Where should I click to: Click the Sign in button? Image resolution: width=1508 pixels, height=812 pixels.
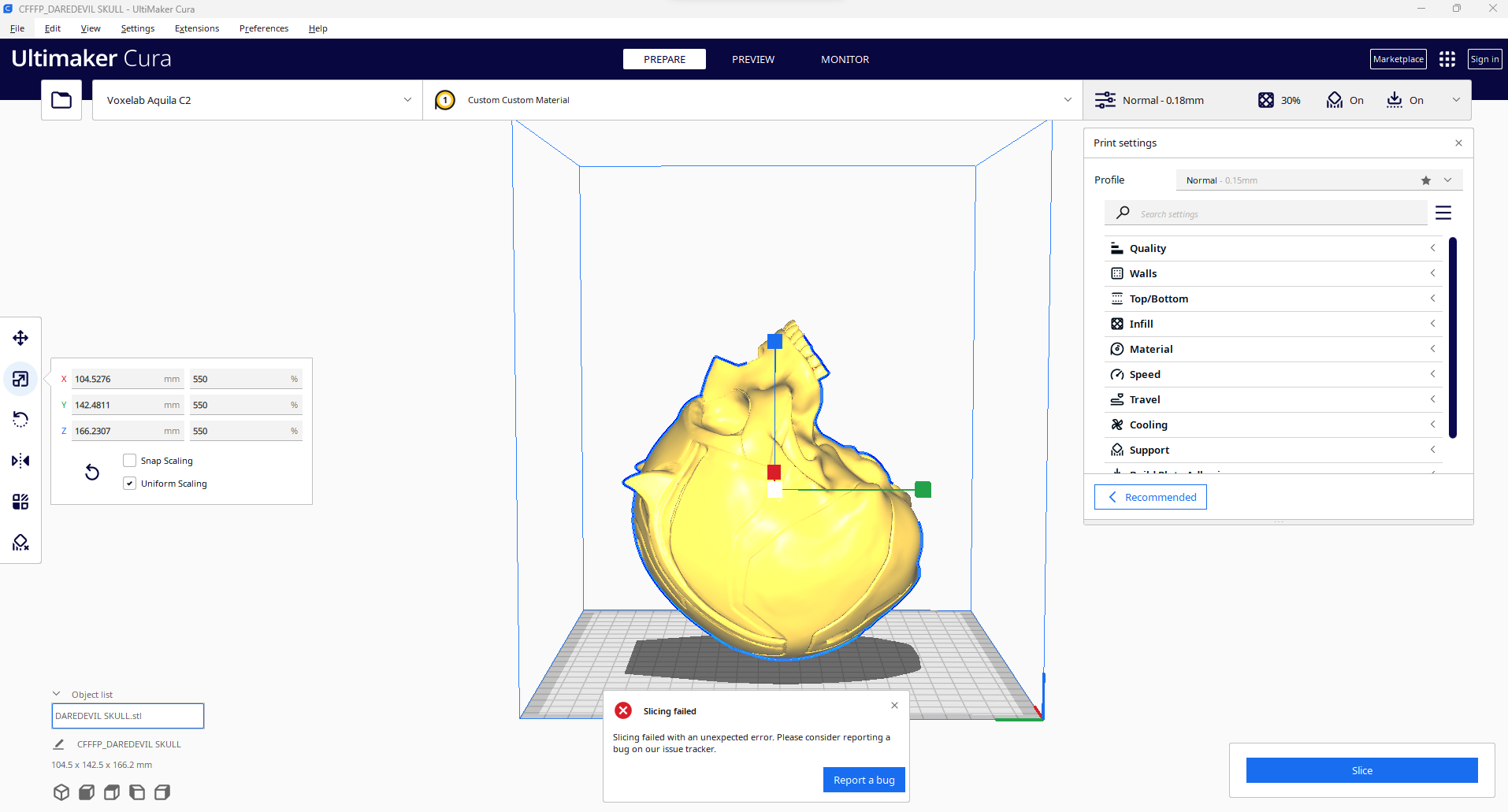[1484, 59]
